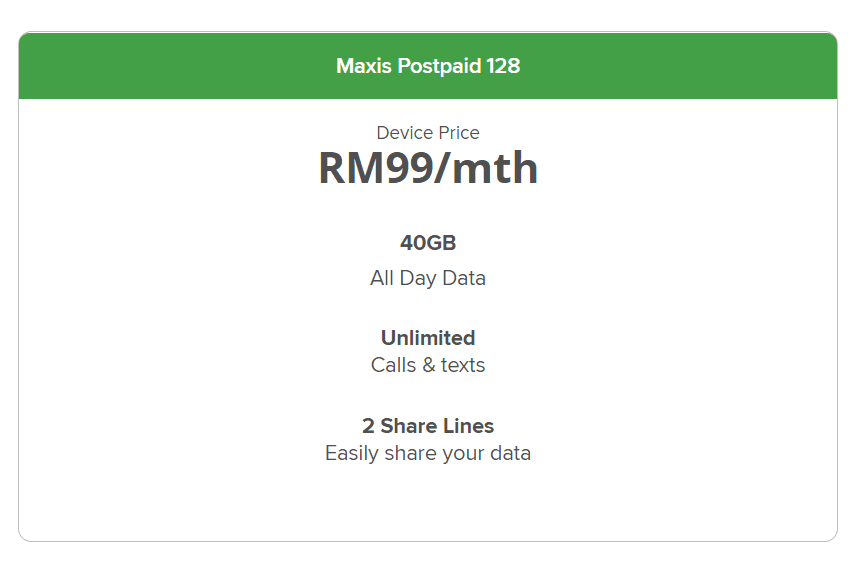Click the RM99/mth device price
860x573 pixels.
point(428,168)
